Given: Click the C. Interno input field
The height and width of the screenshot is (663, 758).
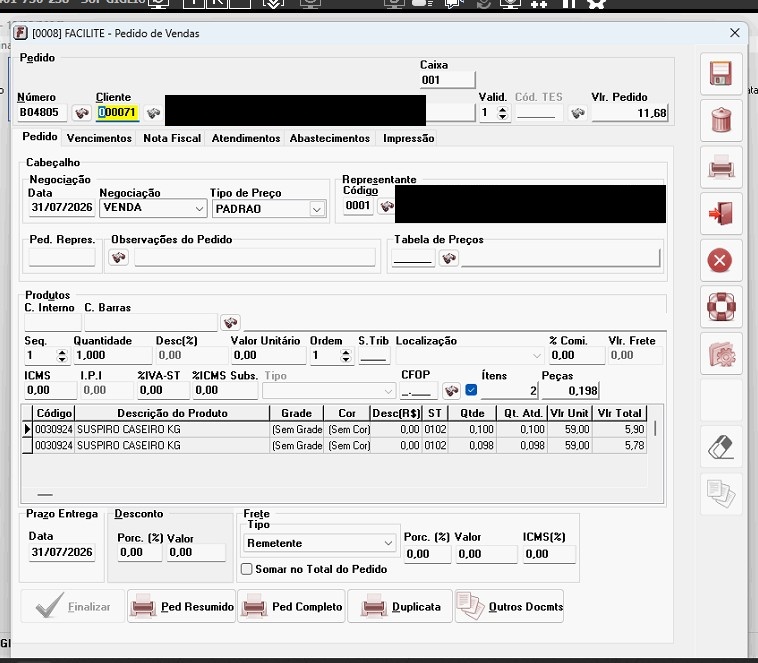Looking at the screenshot, I should pos(53,322).
